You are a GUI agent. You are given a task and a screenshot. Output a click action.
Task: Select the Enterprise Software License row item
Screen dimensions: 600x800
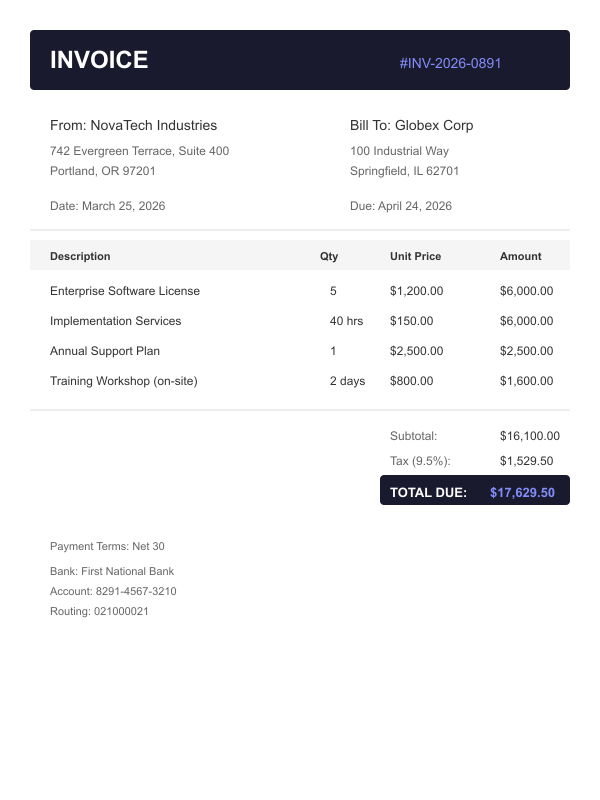(125, 291)
